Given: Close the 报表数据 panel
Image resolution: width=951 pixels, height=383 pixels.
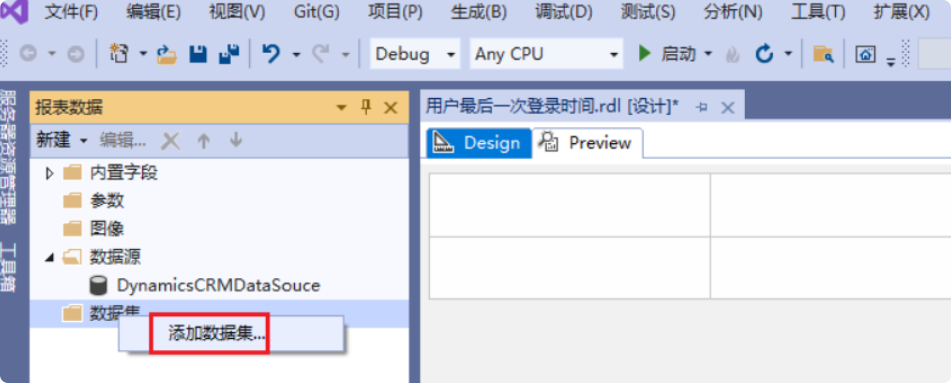Looking at the screenshot, I should (x=391, y=108).
